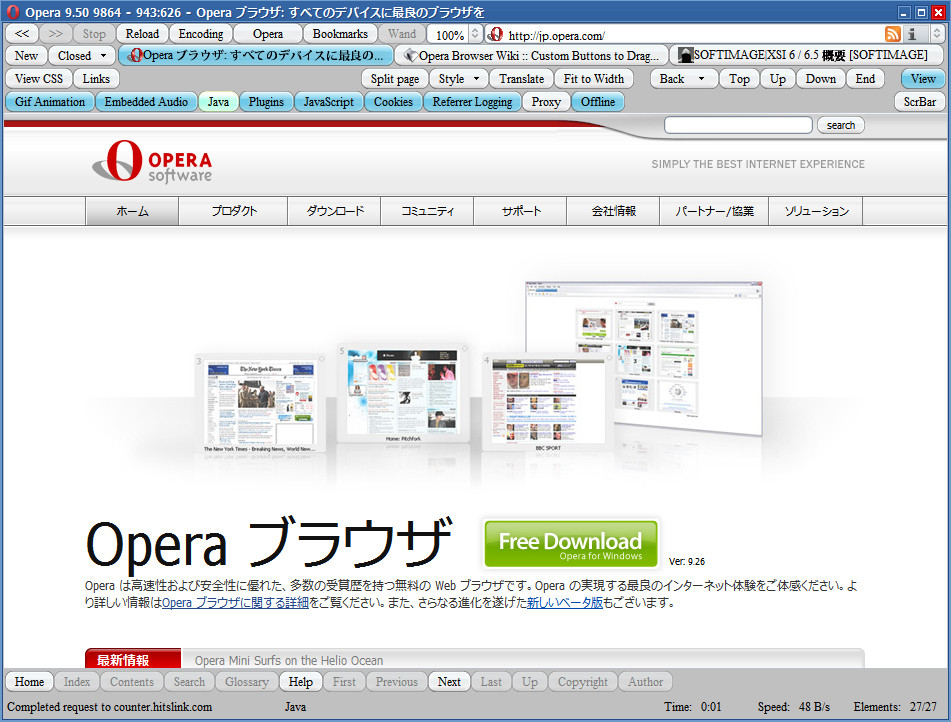Click the Free Download button
This screenshot has width=951, height=722.
pyautogui.click(x=571, y=544)
